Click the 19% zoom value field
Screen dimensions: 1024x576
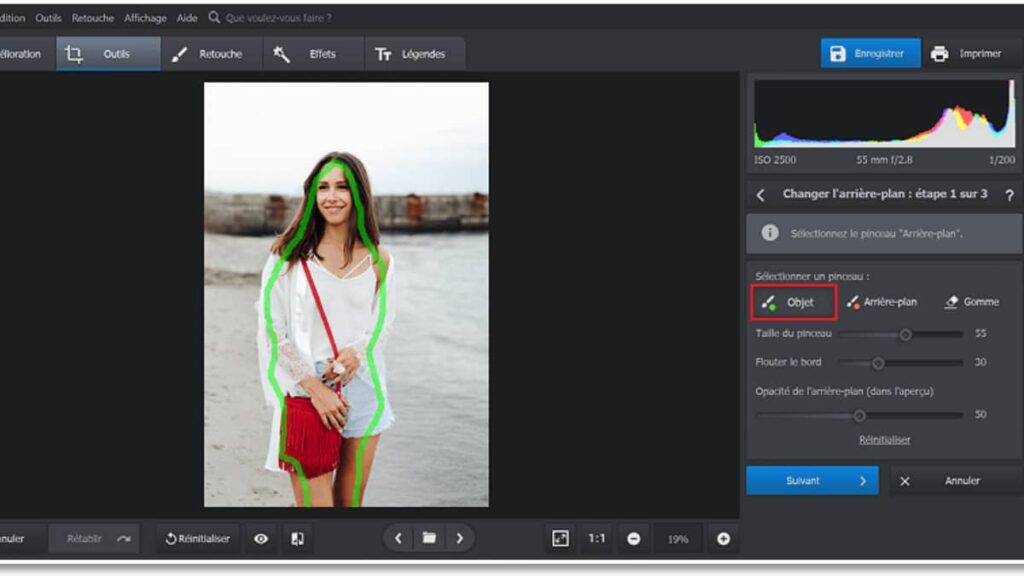(678, 539)
